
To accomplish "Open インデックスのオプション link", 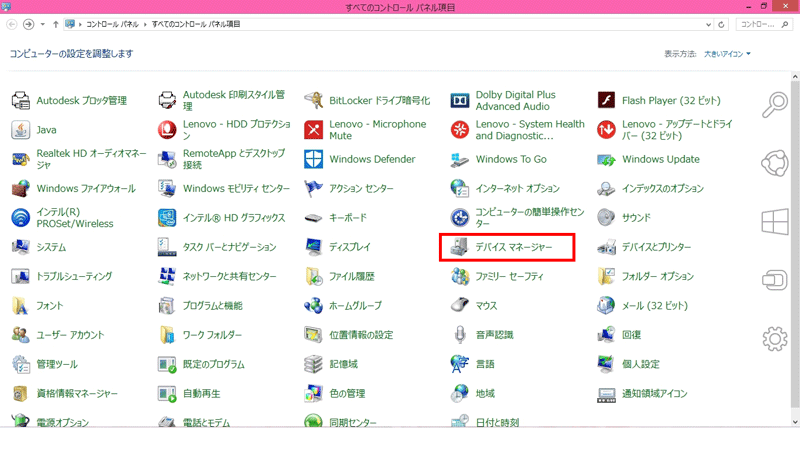I will click(662, 188).
